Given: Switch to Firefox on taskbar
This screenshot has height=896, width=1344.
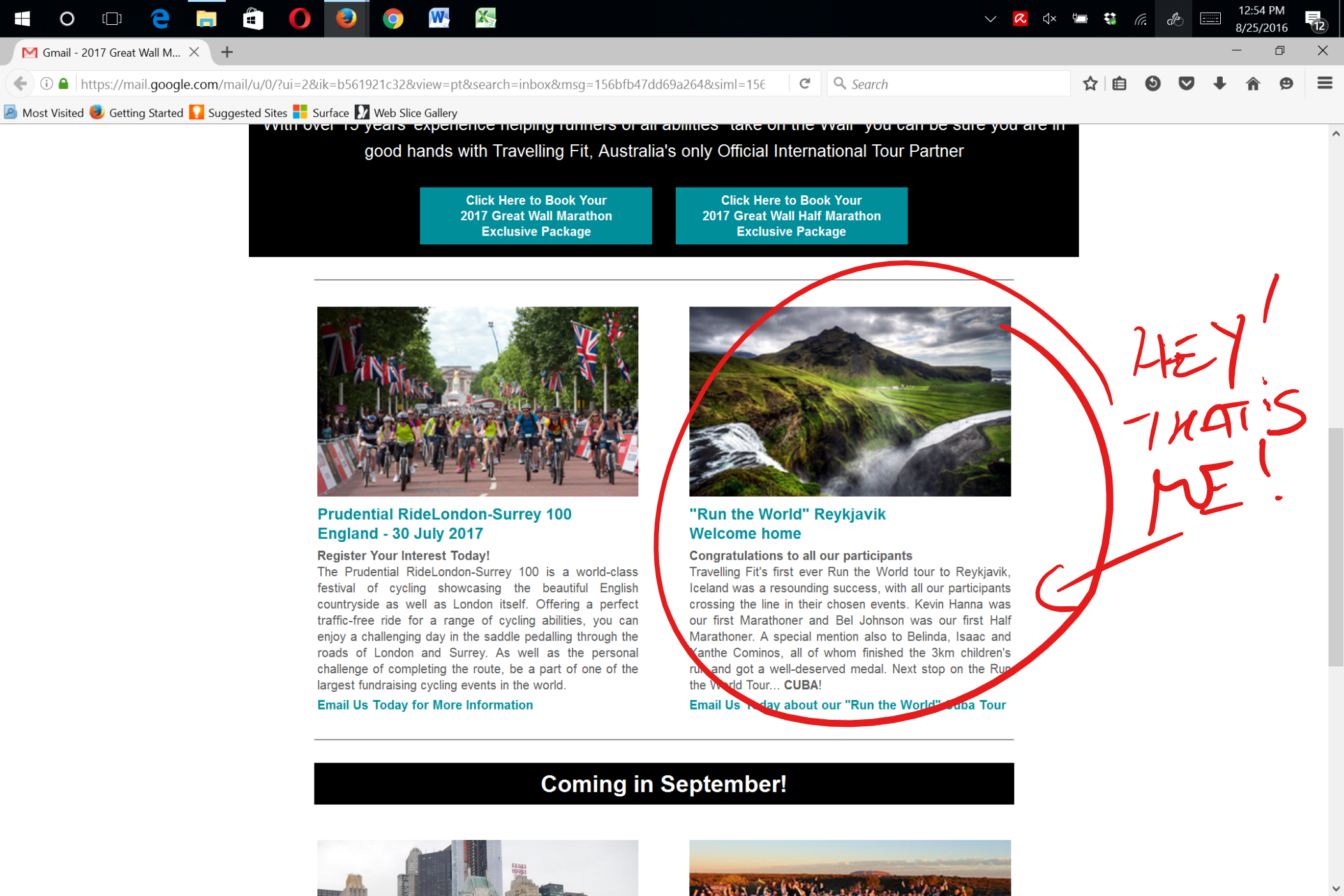Looking at the screenshot, I should tap(346, 19).
